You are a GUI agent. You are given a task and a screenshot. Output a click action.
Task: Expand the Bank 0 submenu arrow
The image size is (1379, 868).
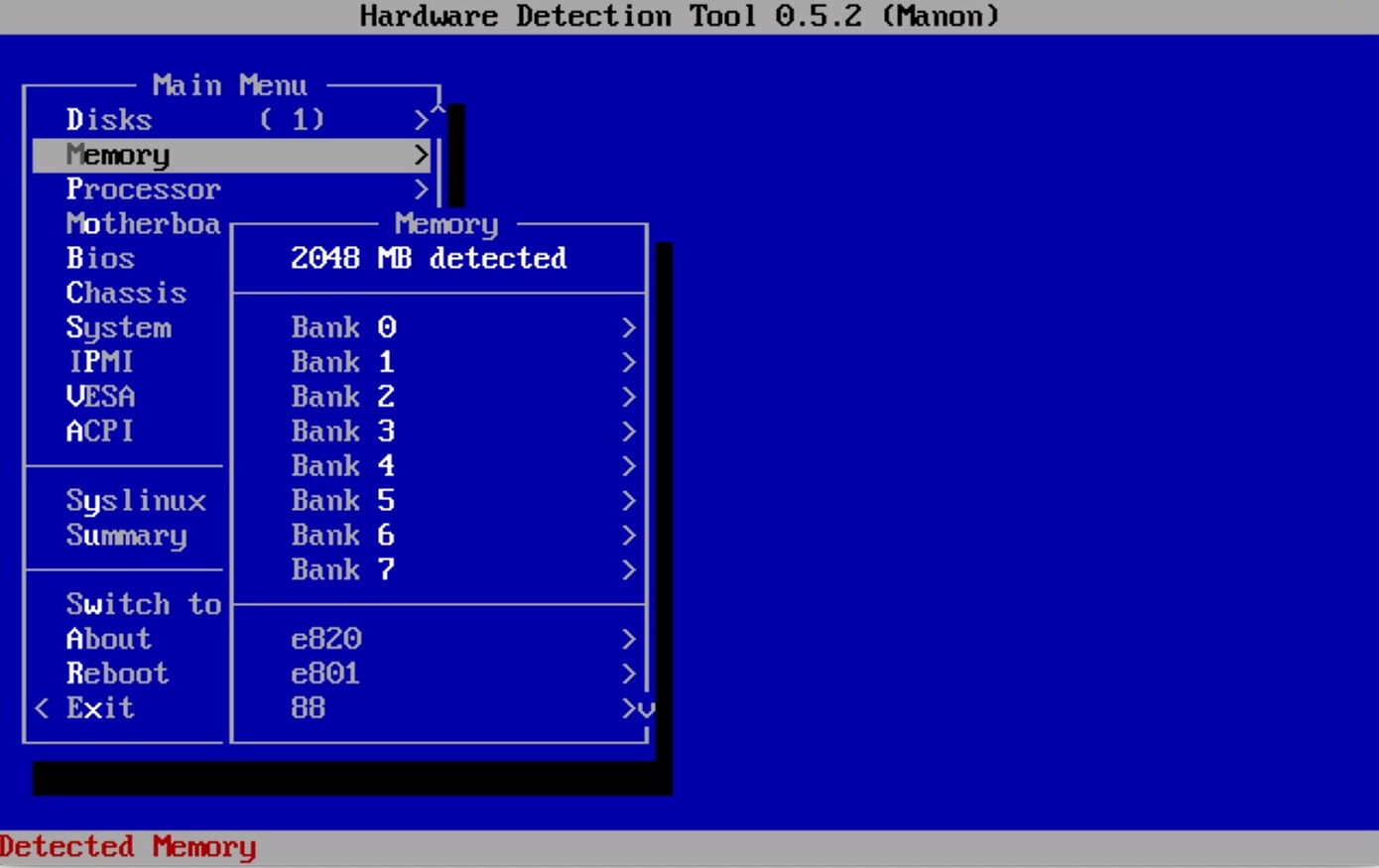click(x=628, y=327)
